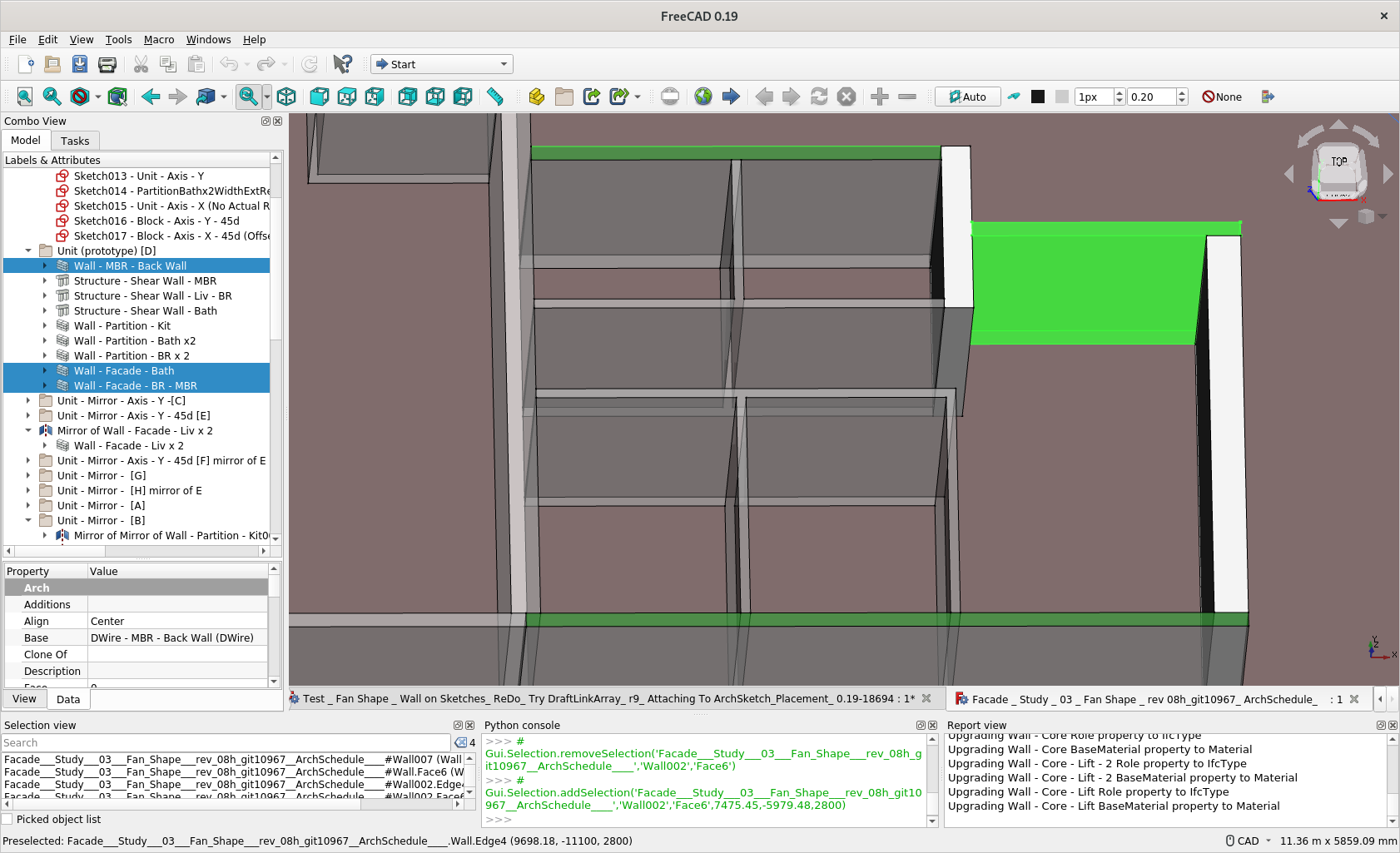Toggle floating for the Python console panel

point(921,725)
